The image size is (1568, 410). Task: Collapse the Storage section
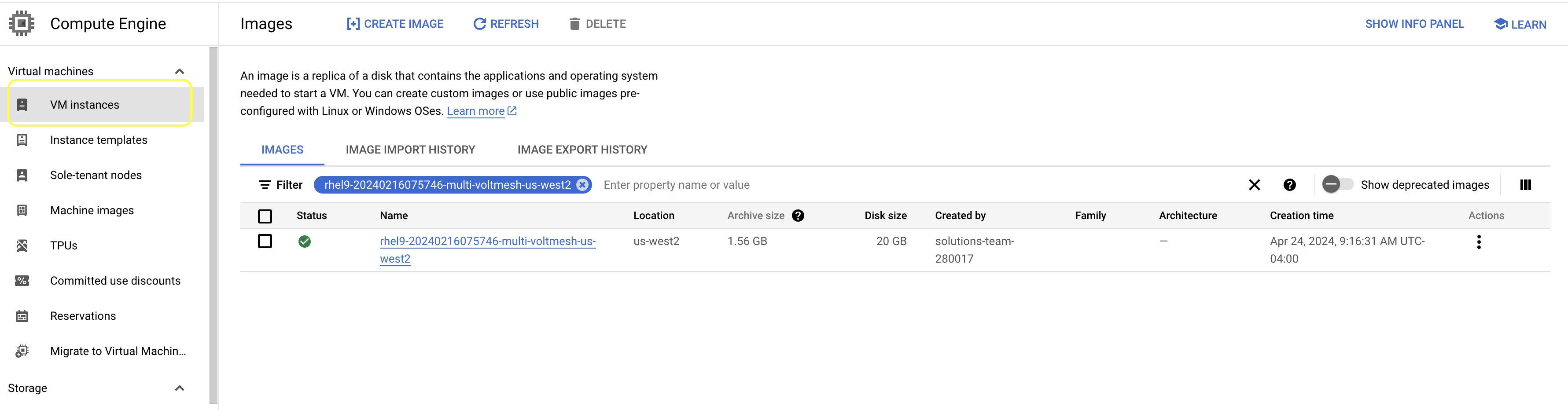[180, 388]
